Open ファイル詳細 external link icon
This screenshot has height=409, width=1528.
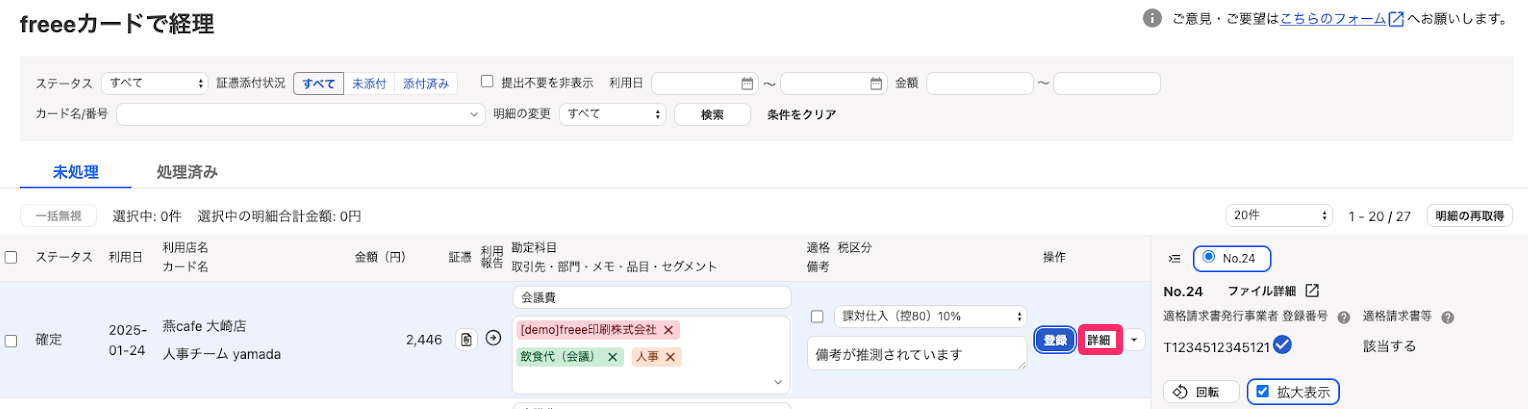(1313, 291)
